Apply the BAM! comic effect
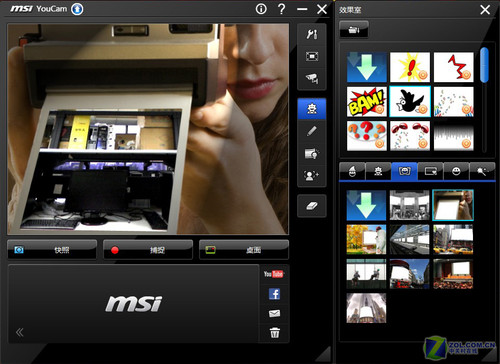The width and height of the screenshot is (500, 364). pyautogui.click(x=367, y=102)
